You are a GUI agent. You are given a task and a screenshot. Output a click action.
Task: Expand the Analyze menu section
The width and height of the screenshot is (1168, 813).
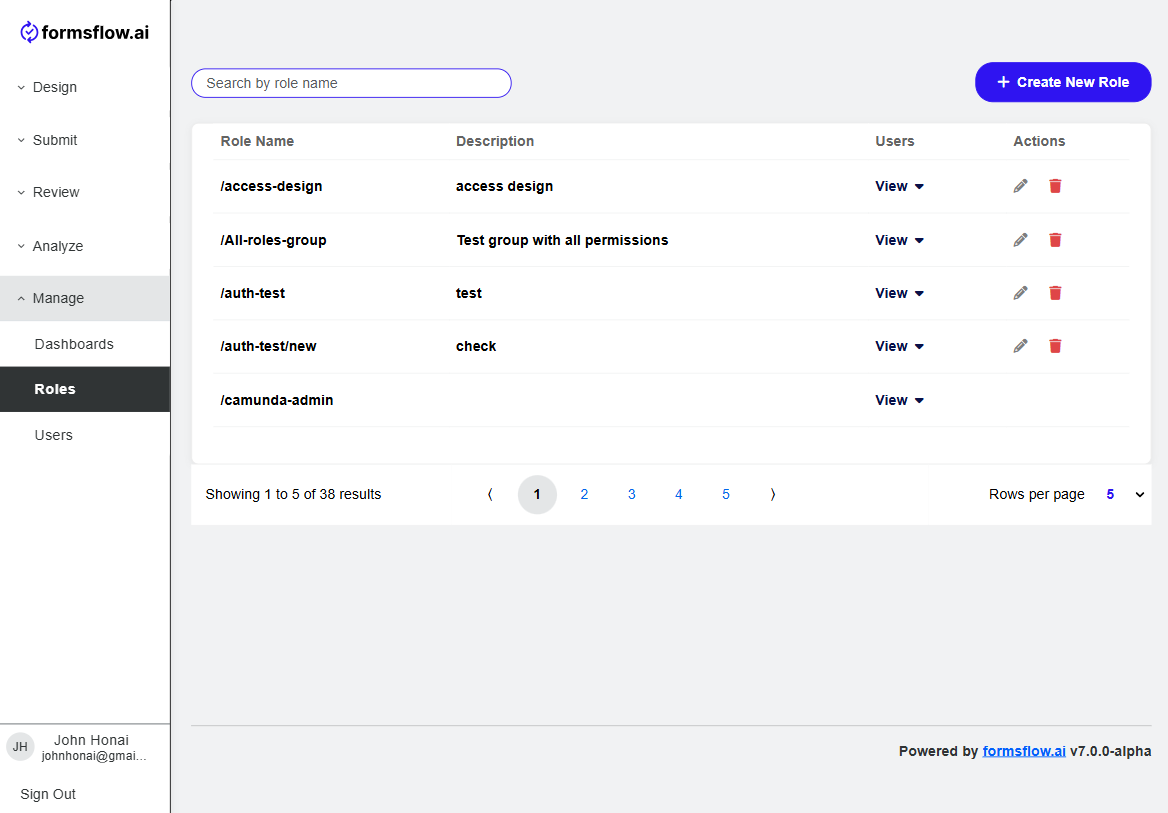click(x=85, y=246)
